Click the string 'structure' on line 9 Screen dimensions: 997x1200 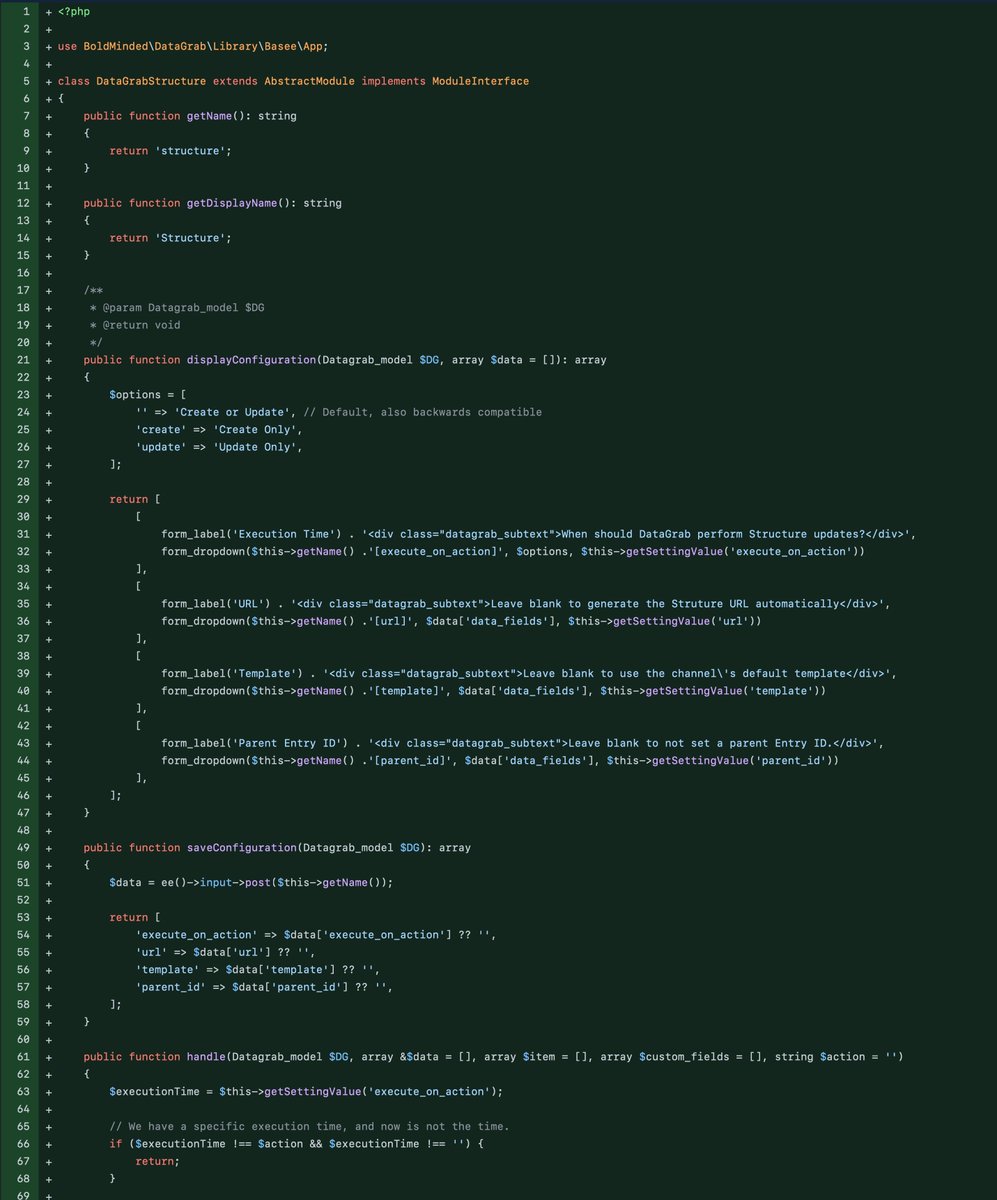190,151
